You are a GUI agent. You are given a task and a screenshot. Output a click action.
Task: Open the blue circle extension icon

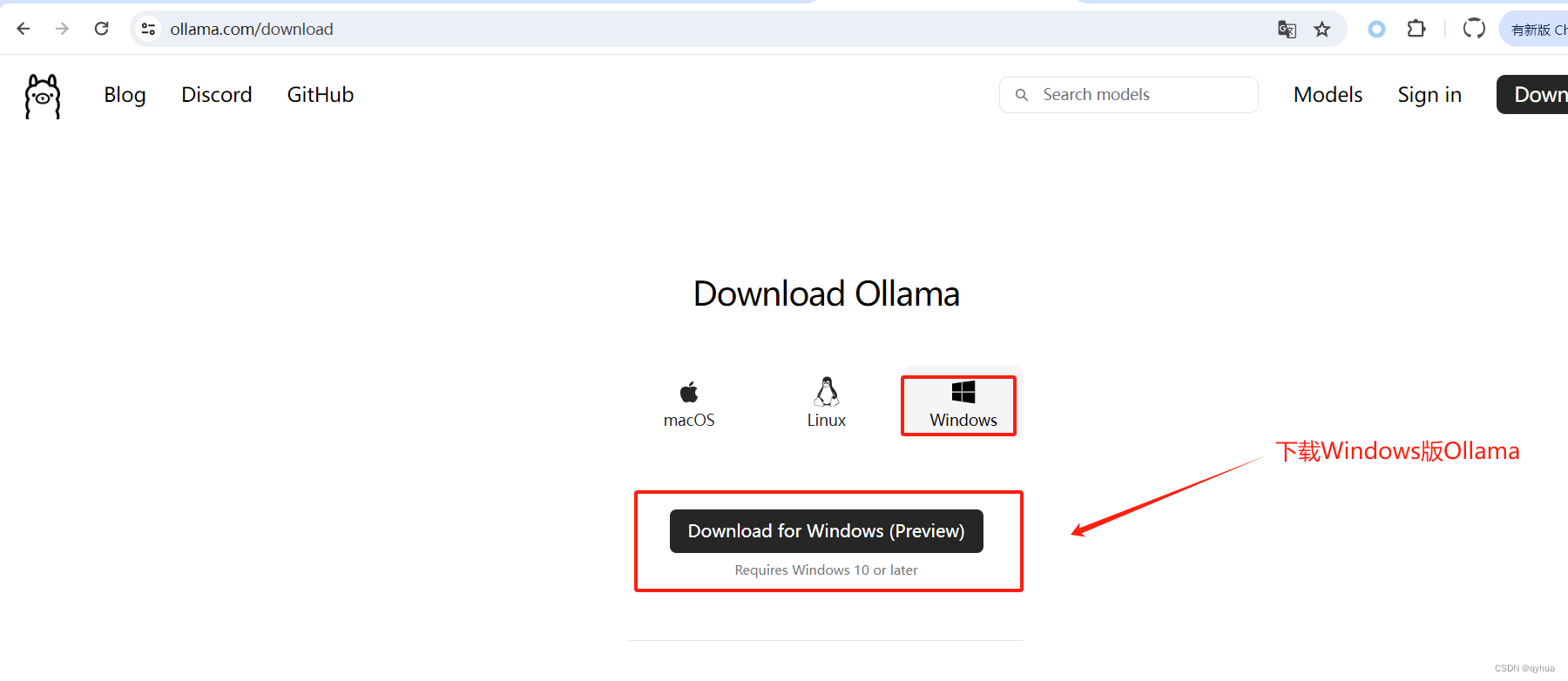point(1376,30)
